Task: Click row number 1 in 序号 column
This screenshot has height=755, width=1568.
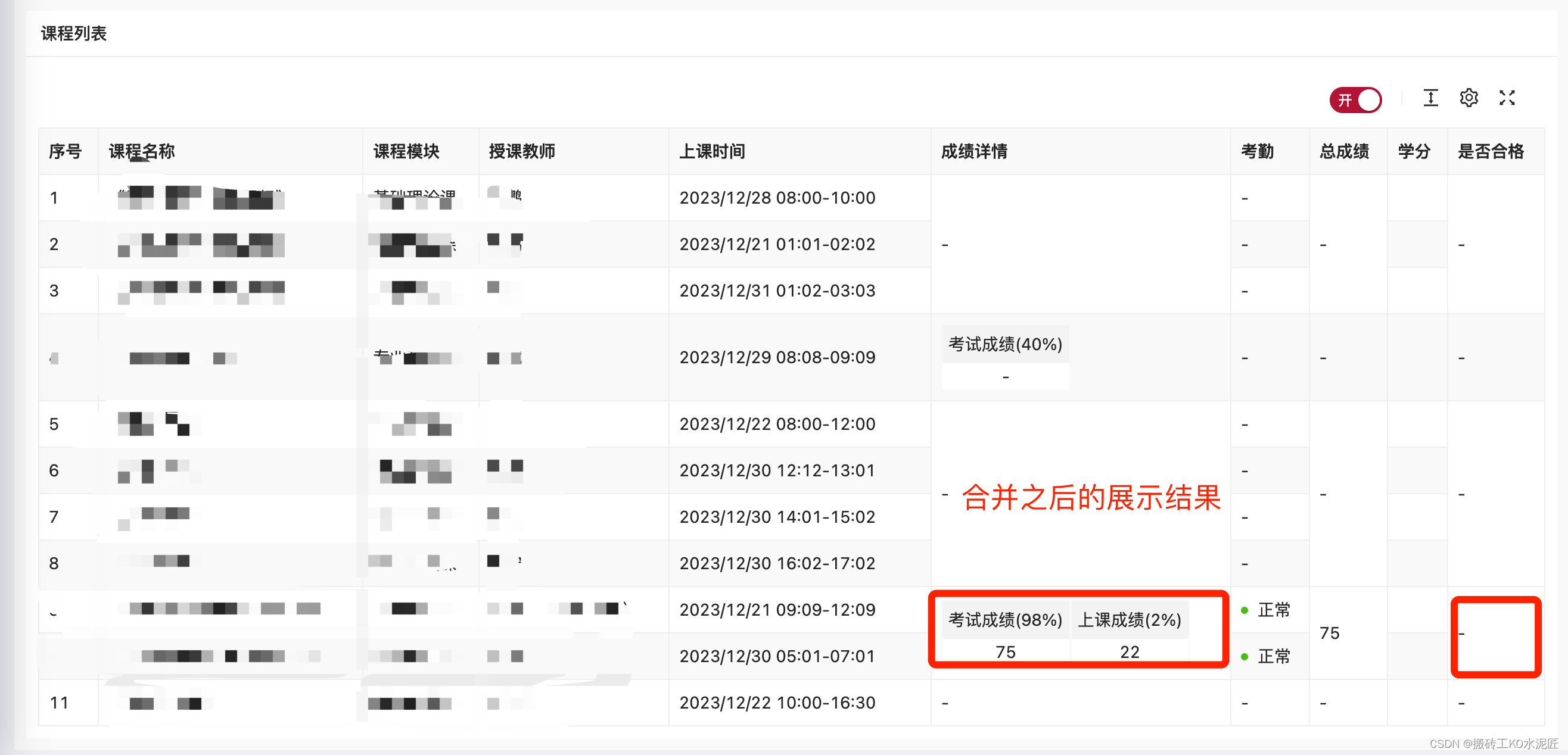Action: (x=54, y=198)
